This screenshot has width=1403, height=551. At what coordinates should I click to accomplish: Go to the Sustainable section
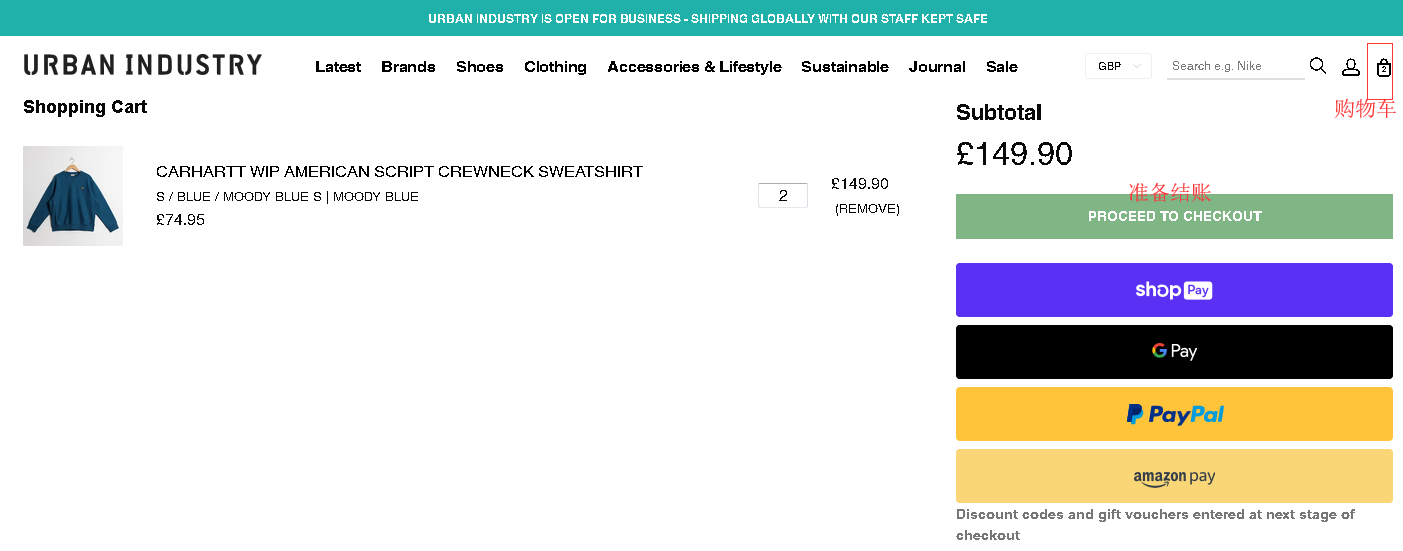click(844, 67)
